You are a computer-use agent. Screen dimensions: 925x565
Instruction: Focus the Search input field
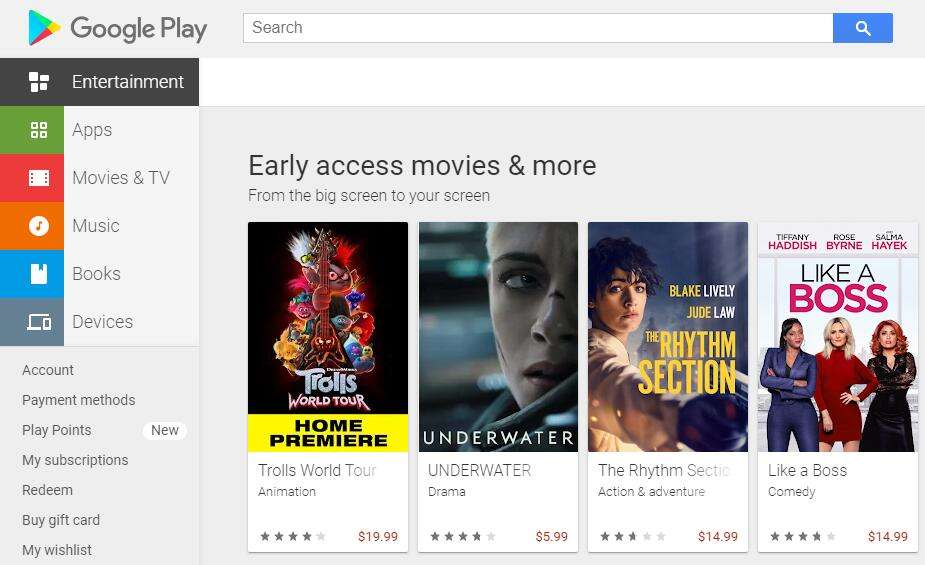pos(537,28)
